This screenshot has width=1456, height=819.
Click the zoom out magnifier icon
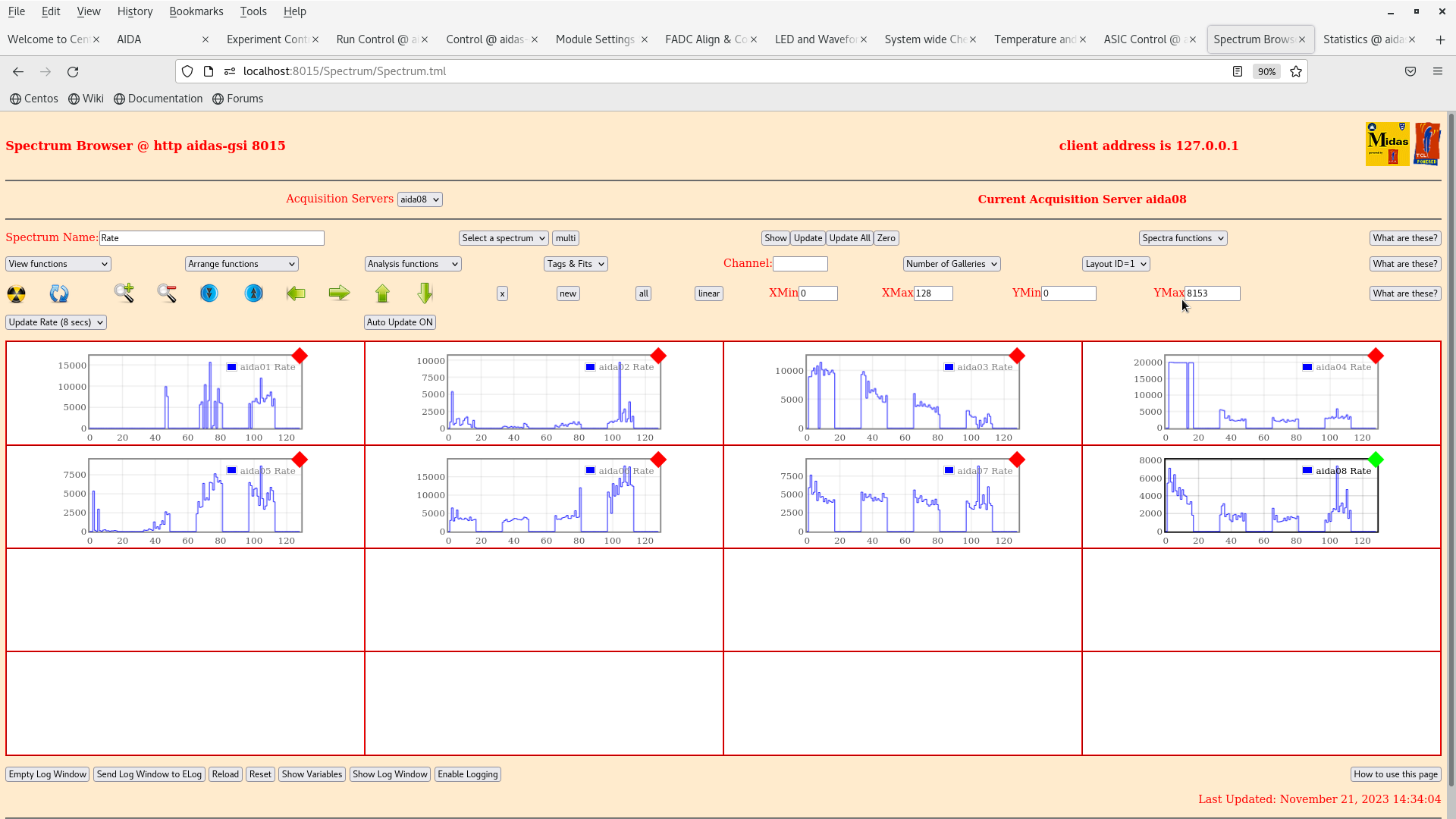[x=167, y=293]
